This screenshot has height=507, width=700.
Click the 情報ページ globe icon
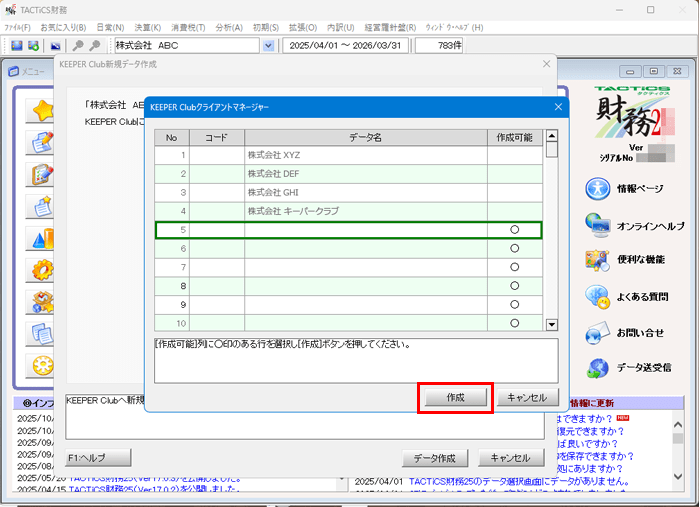click(x=598, y=188)
